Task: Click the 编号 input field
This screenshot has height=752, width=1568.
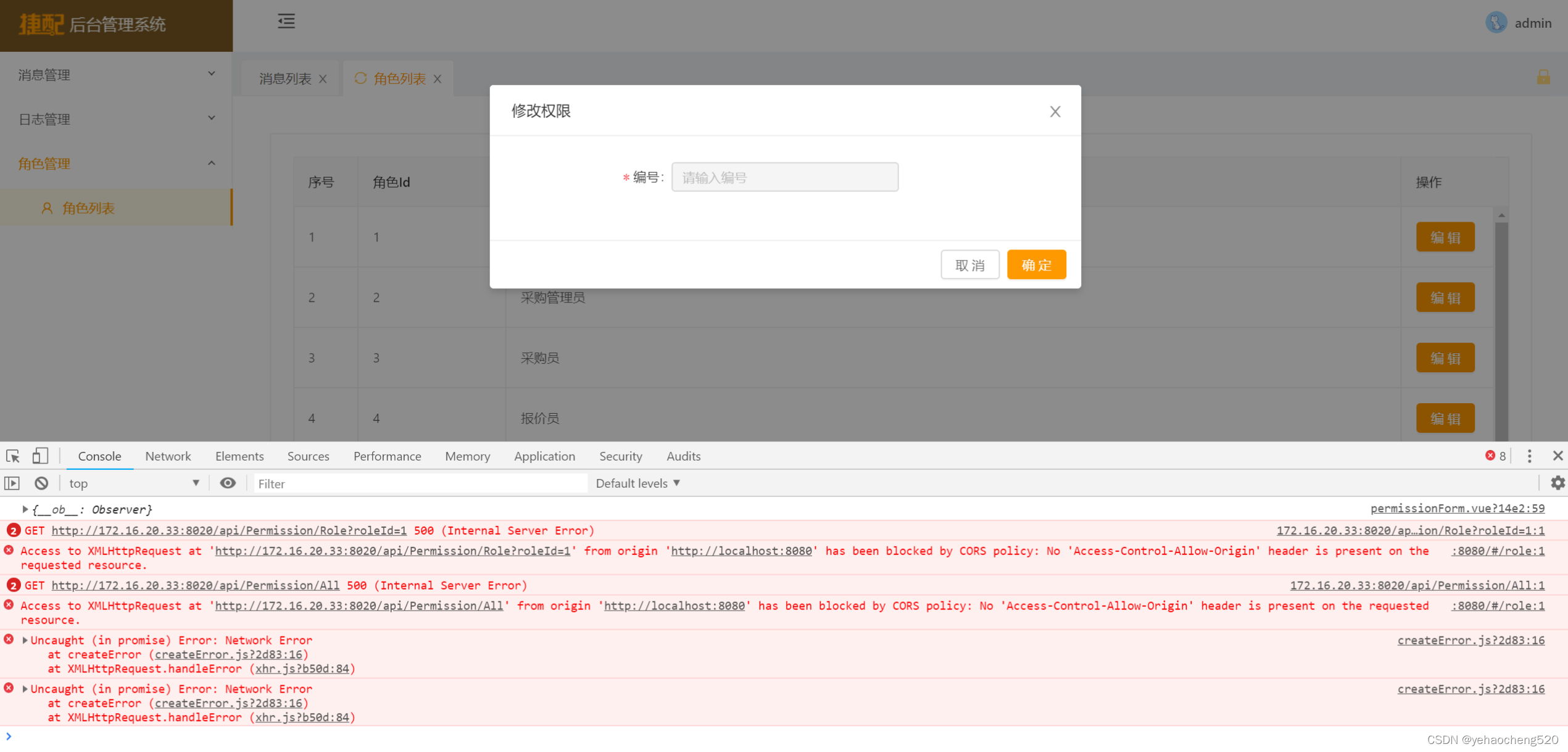Action: point(784,177)
